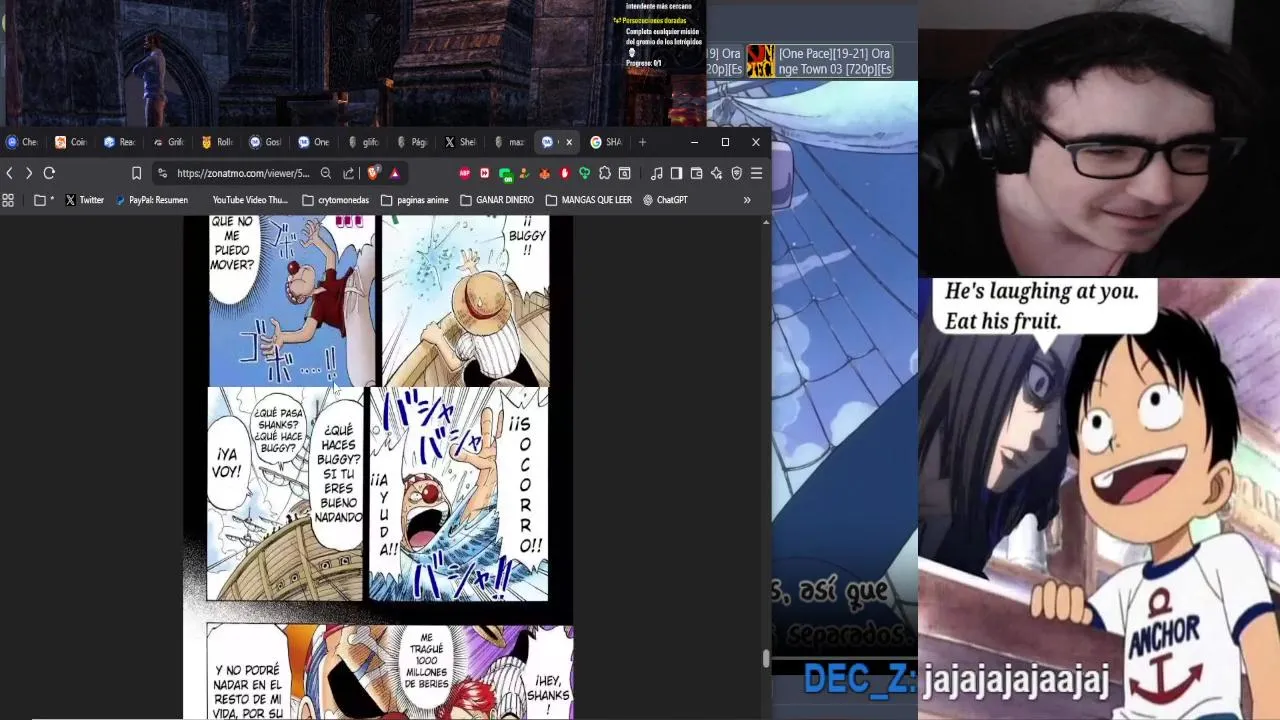This screenshot has height=720, width=1280.
Task: Bookmark this page icon
Action: tap(137, 173)
